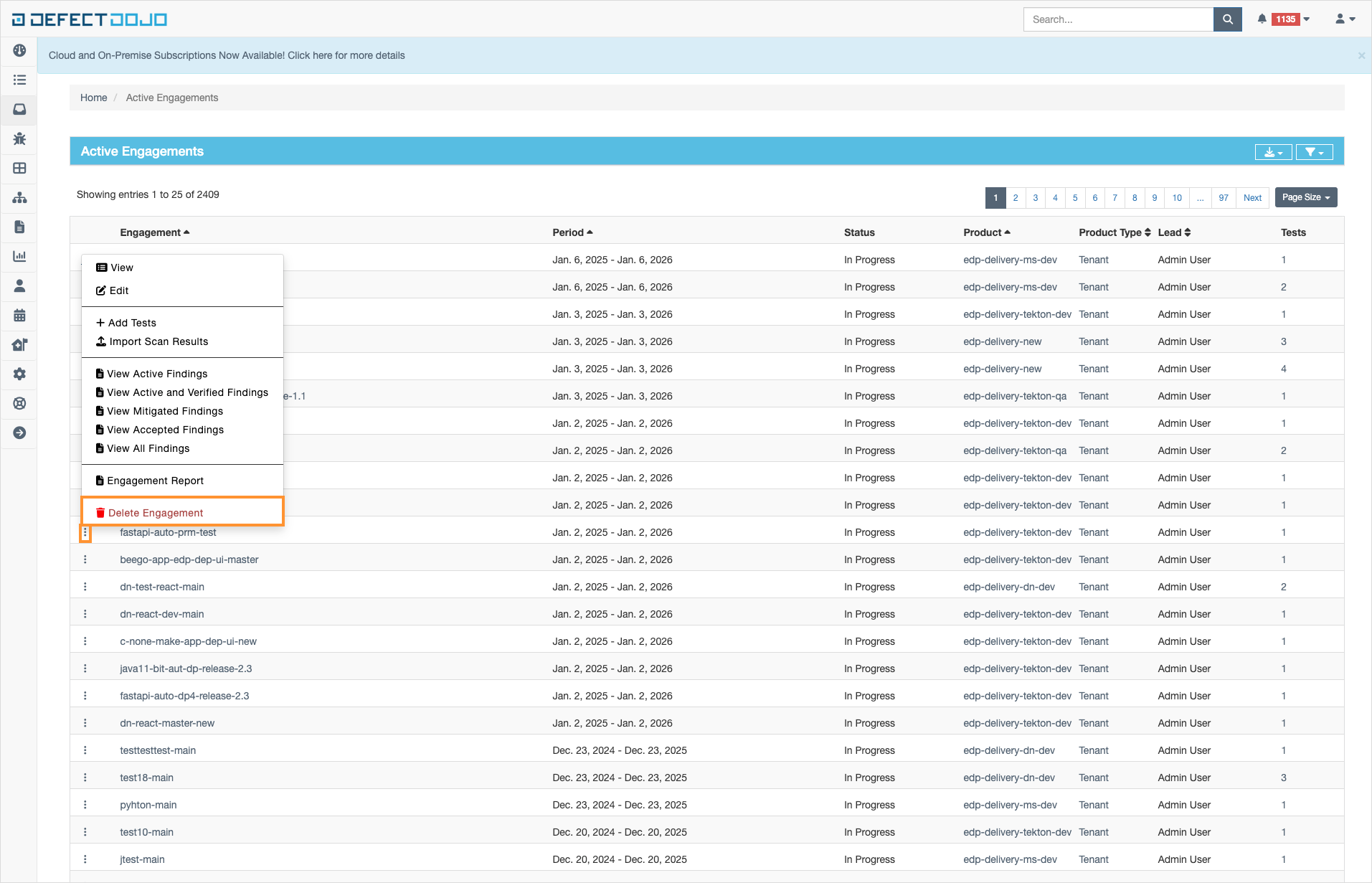Viewport: 1372px width, 883px height.
Task: Open kebab menu for dn-test-react-main row
Action: [85, 587]
